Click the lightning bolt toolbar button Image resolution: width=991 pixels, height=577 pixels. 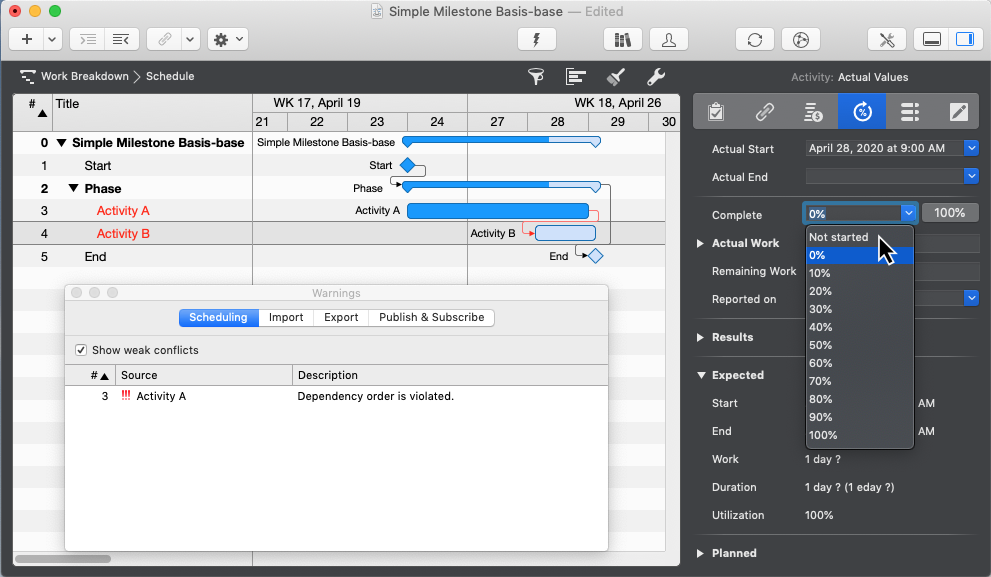[x=537, y=39]
